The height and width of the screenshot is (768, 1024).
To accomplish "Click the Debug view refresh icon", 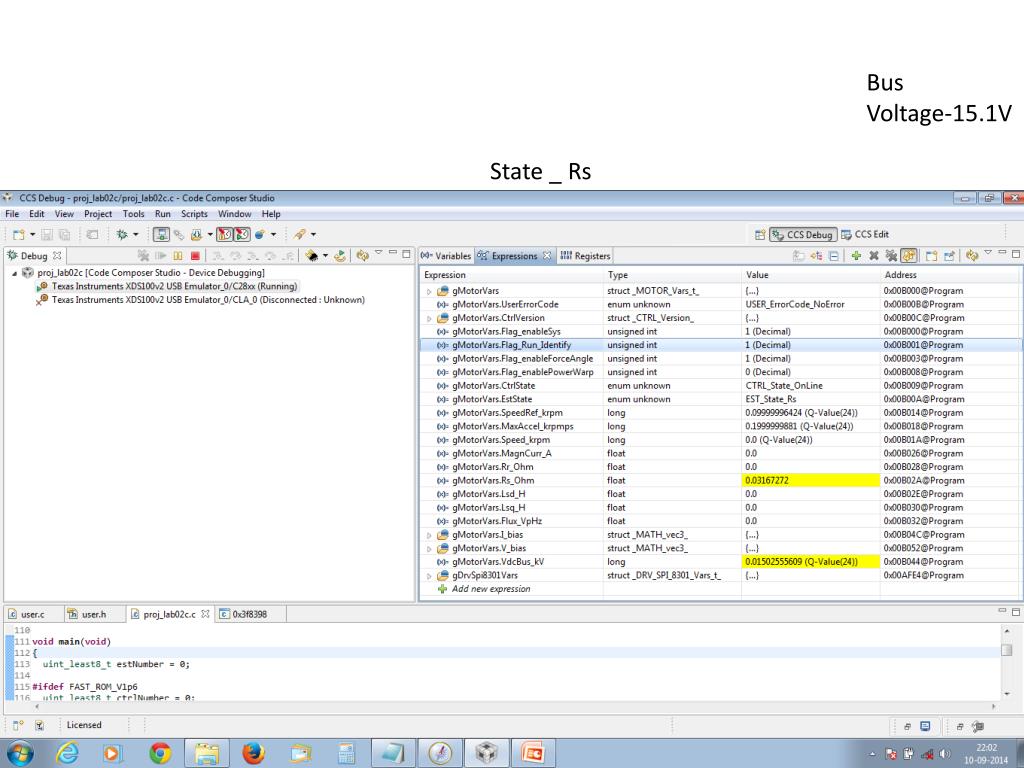I will (x=362, y=256).
